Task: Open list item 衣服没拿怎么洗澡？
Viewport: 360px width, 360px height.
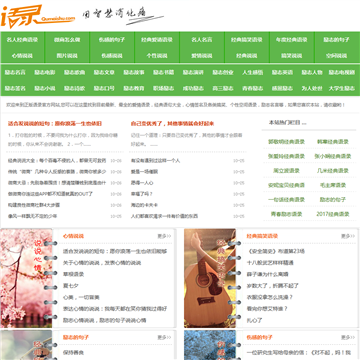Action: 270,297
